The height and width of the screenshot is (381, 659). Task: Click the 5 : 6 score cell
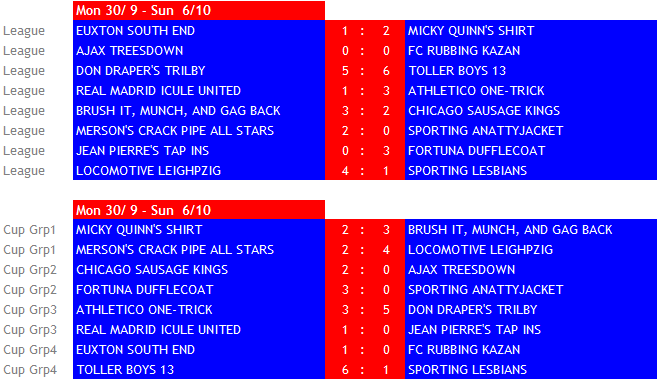365,71
